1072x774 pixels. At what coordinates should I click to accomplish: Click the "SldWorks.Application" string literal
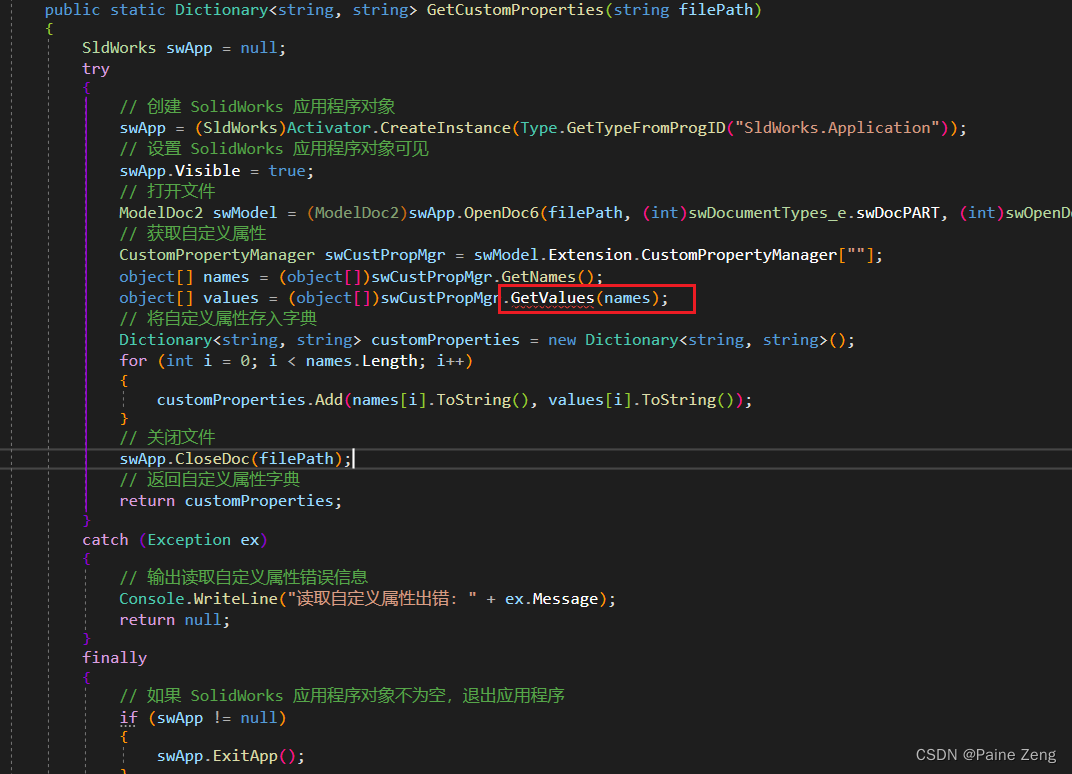pos(842,128)
